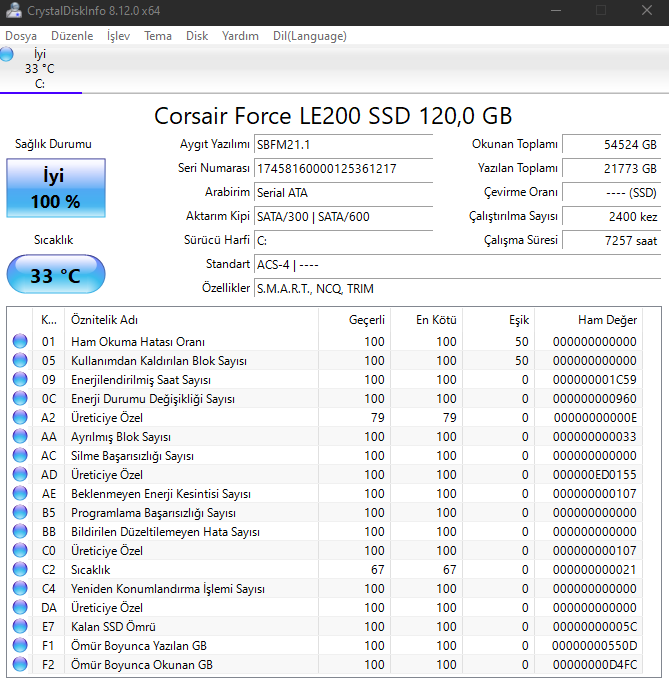Click status orb for attribute A2 row
The width and height of the screenshot is (669, 686).
20,417
